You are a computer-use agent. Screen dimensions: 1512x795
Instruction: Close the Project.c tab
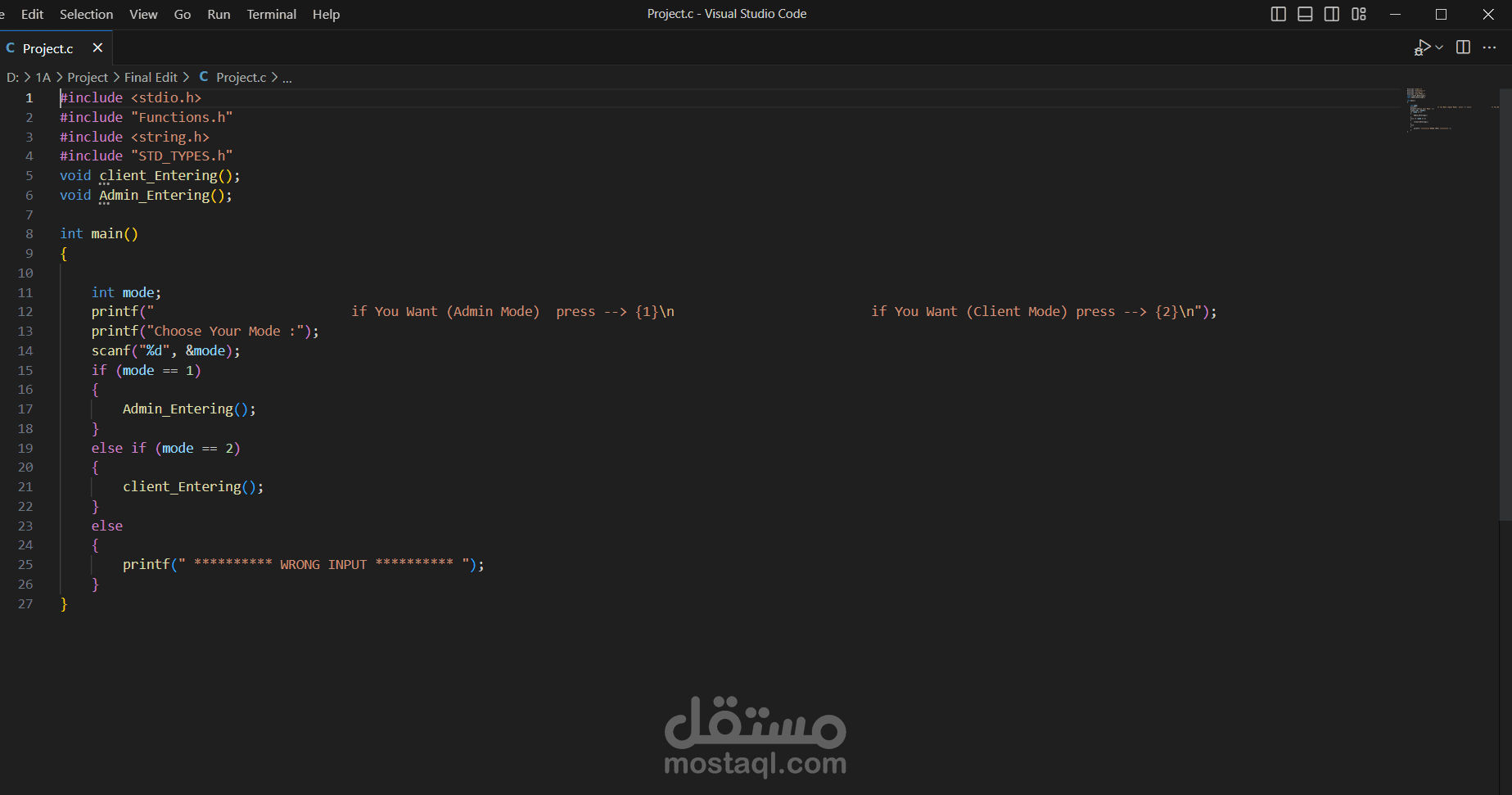point(97,47)
